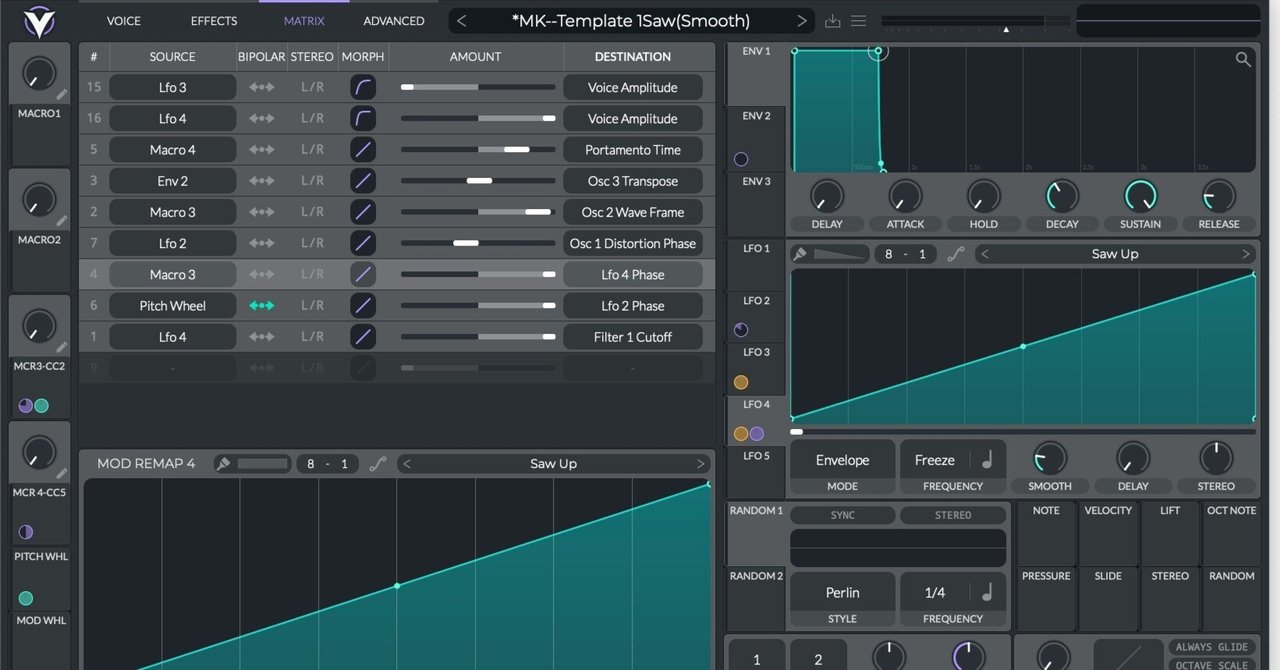Turn the SUSTAIN knob in the envelope section
1280x670 pixels.
tap(1140, 196)
